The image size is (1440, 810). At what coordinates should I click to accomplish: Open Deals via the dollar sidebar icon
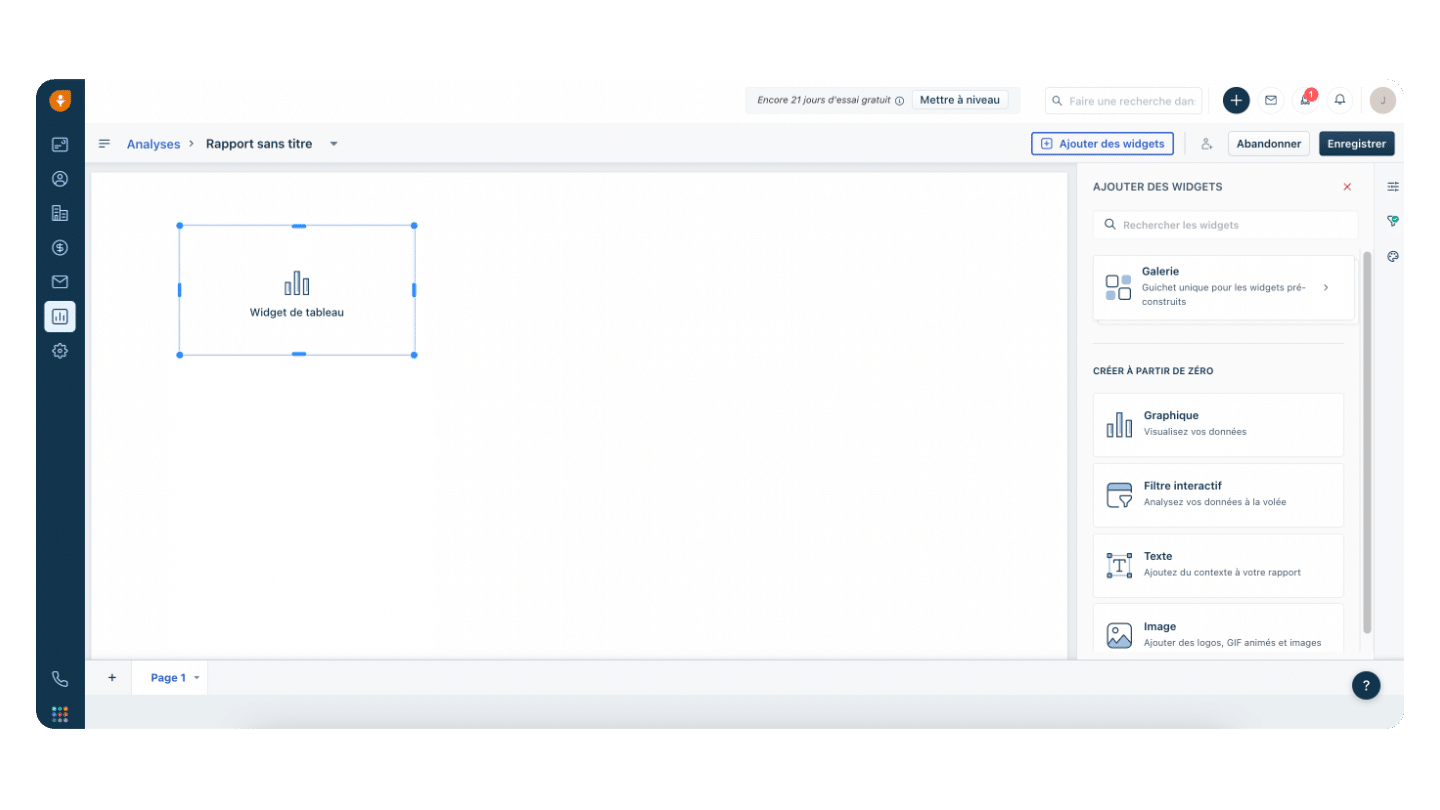coord(60,247)
